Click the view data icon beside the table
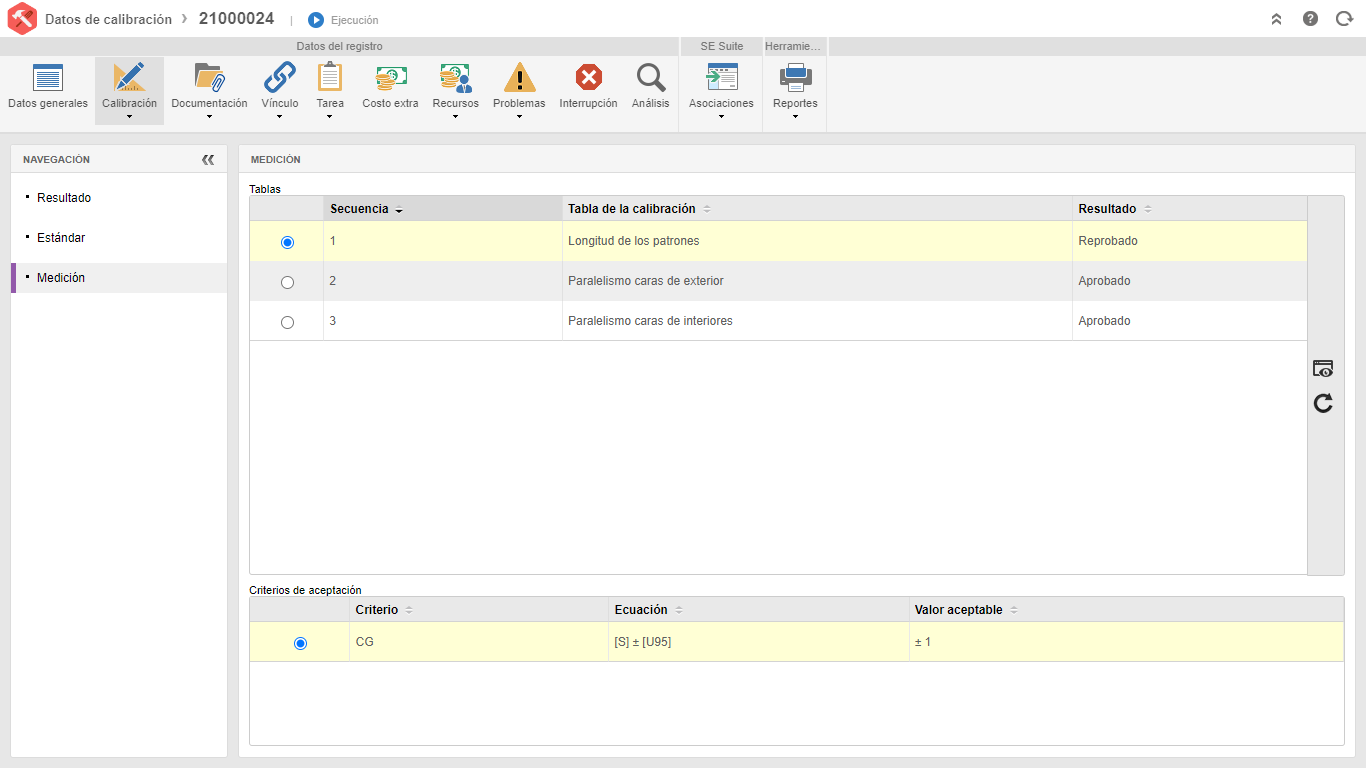This screenshot has width=1366, height=768. coord(1323,369)
